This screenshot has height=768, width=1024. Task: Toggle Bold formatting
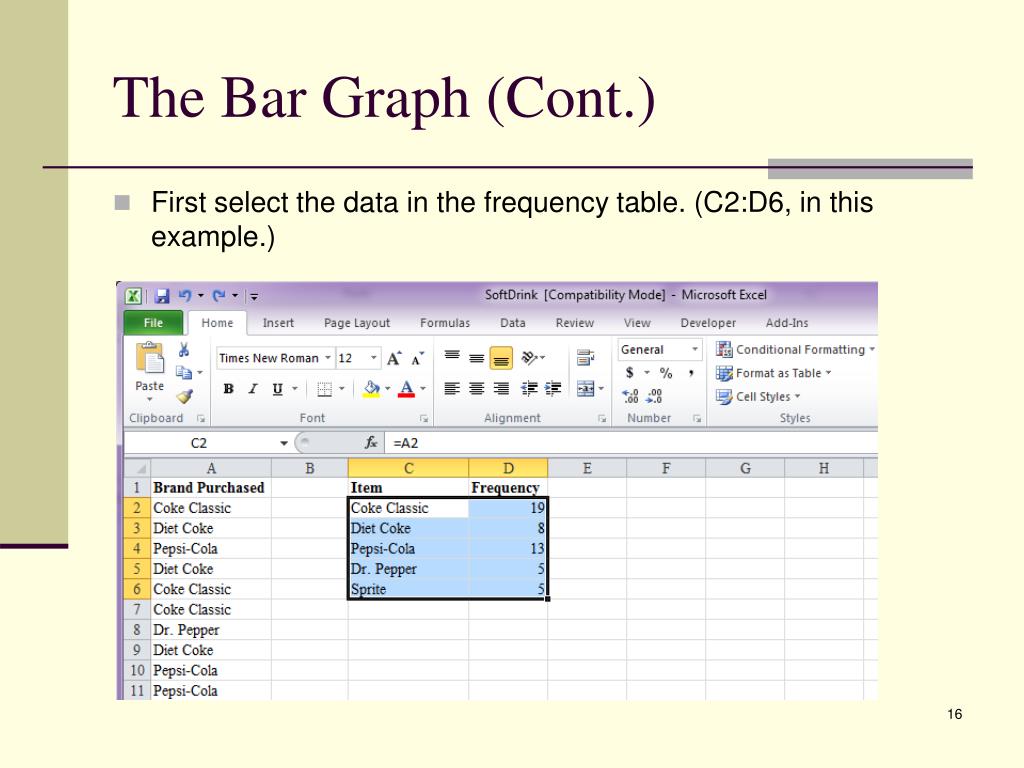point(229,389)
